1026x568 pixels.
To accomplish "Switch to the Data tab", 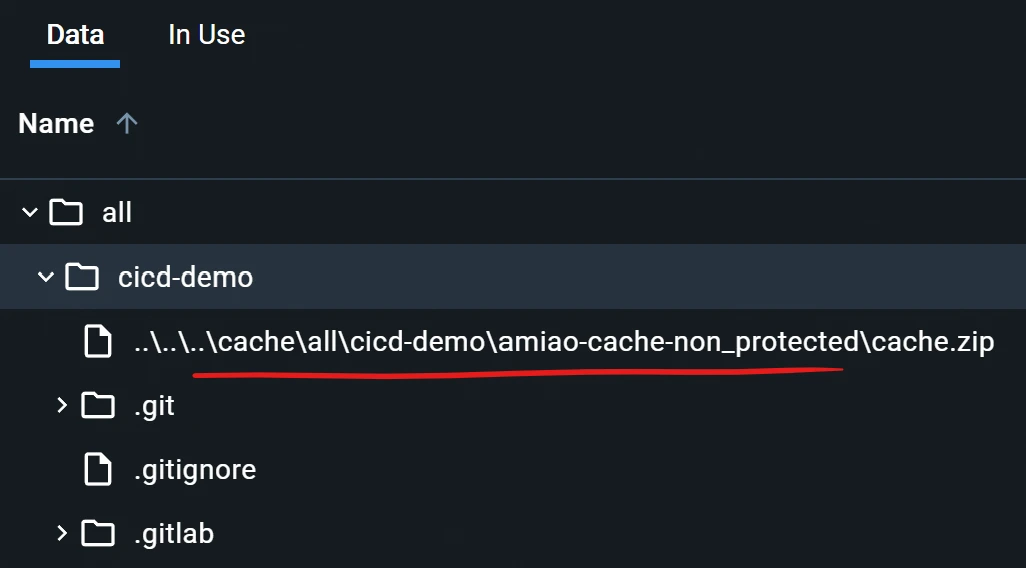I will pos(75,35).
